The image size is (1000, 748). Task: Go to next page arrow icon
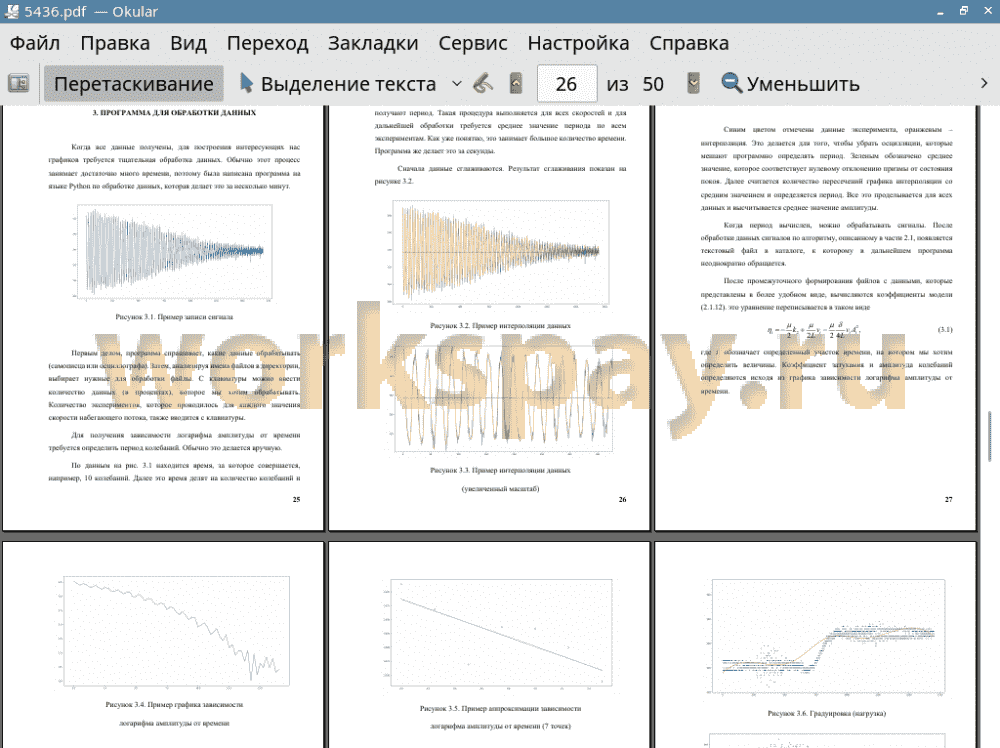693,83
